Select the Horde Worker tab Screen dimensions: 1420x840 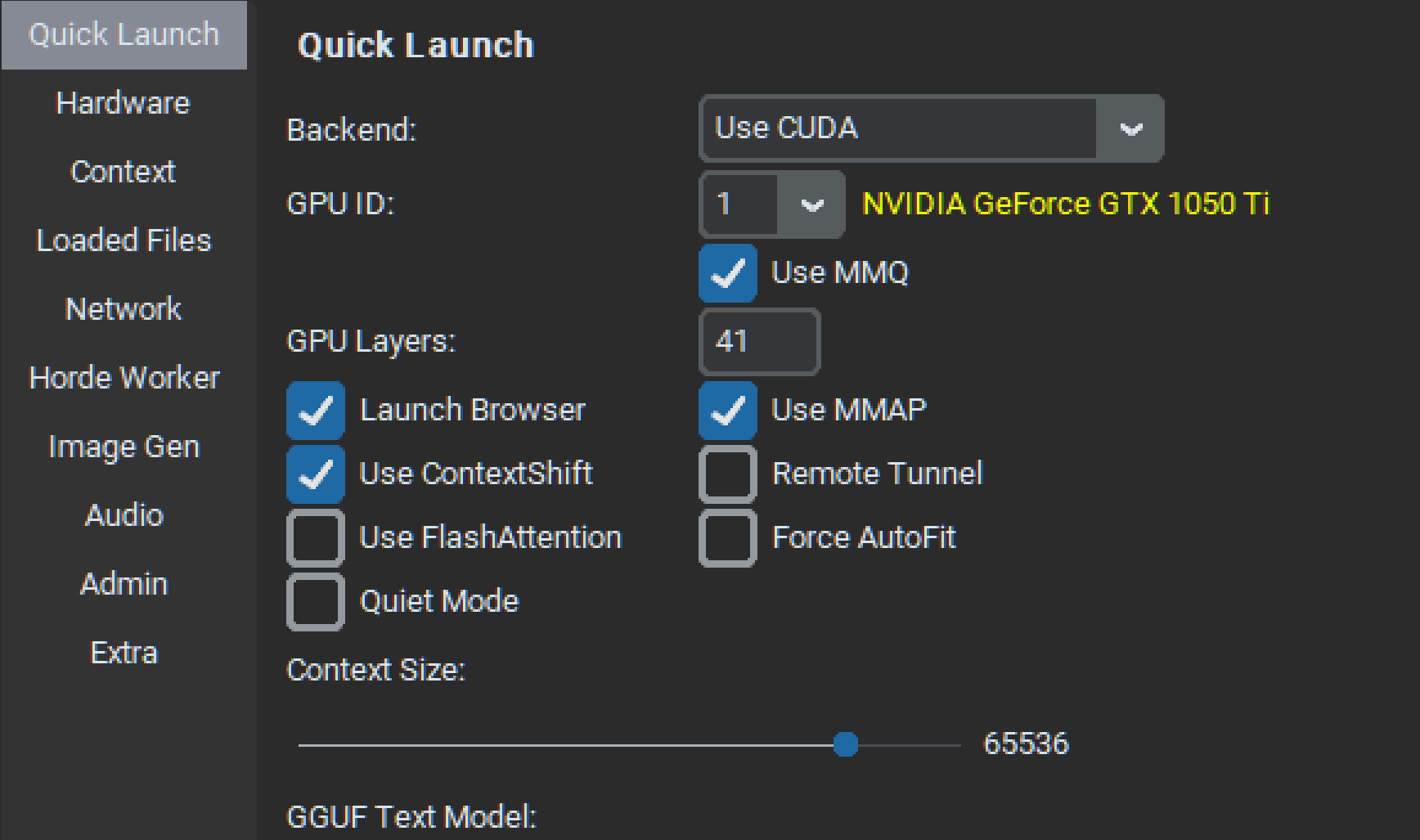point(124,379)
